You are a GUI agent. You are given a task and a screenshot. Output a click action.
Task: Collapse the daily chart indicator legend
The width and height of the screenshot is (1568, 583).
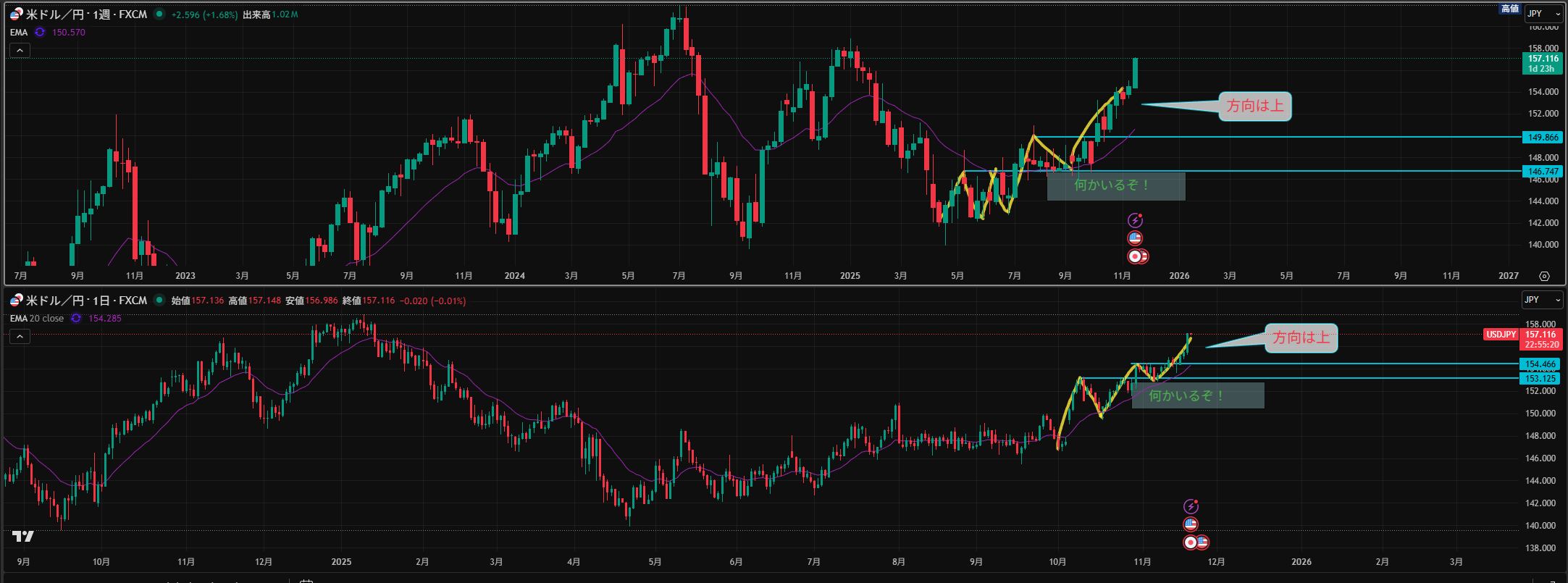pyautogui.click(x=20, y=337)
